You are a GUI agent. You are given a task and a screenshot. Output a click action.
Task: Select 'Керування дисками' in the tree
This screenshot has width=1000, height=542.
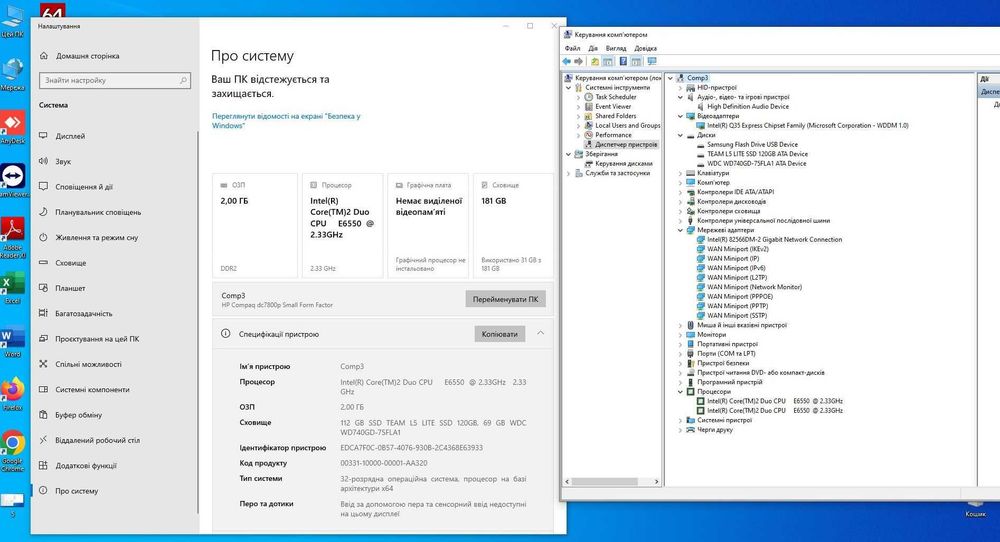624,164
